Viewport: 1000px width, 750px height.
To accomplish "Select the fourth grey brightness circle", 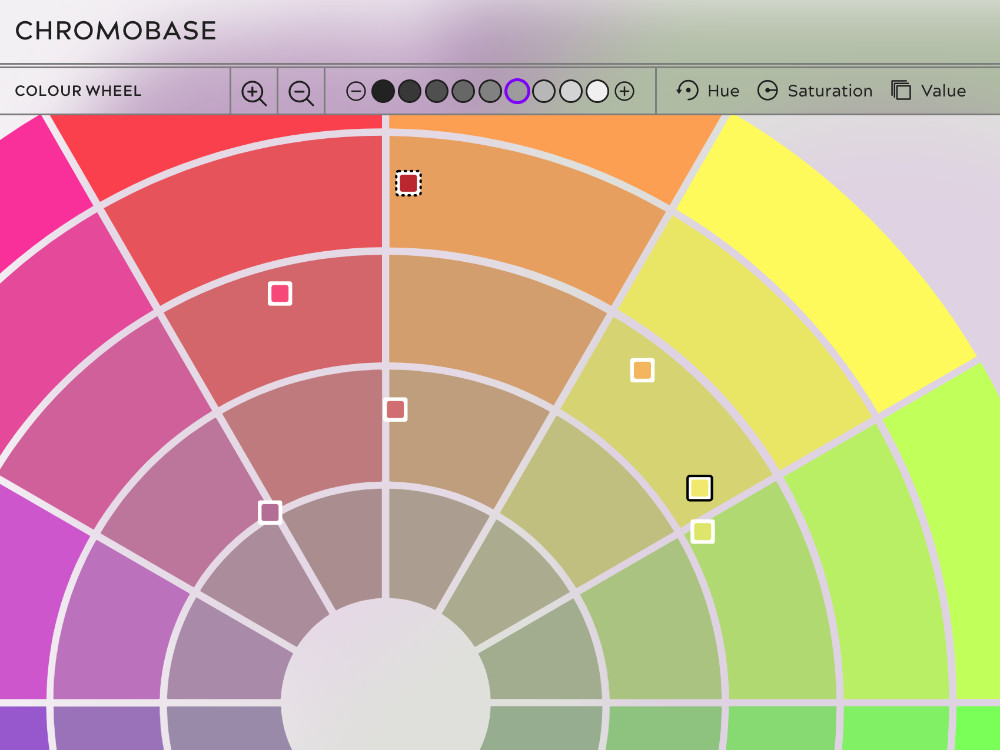I will point(463,91).
